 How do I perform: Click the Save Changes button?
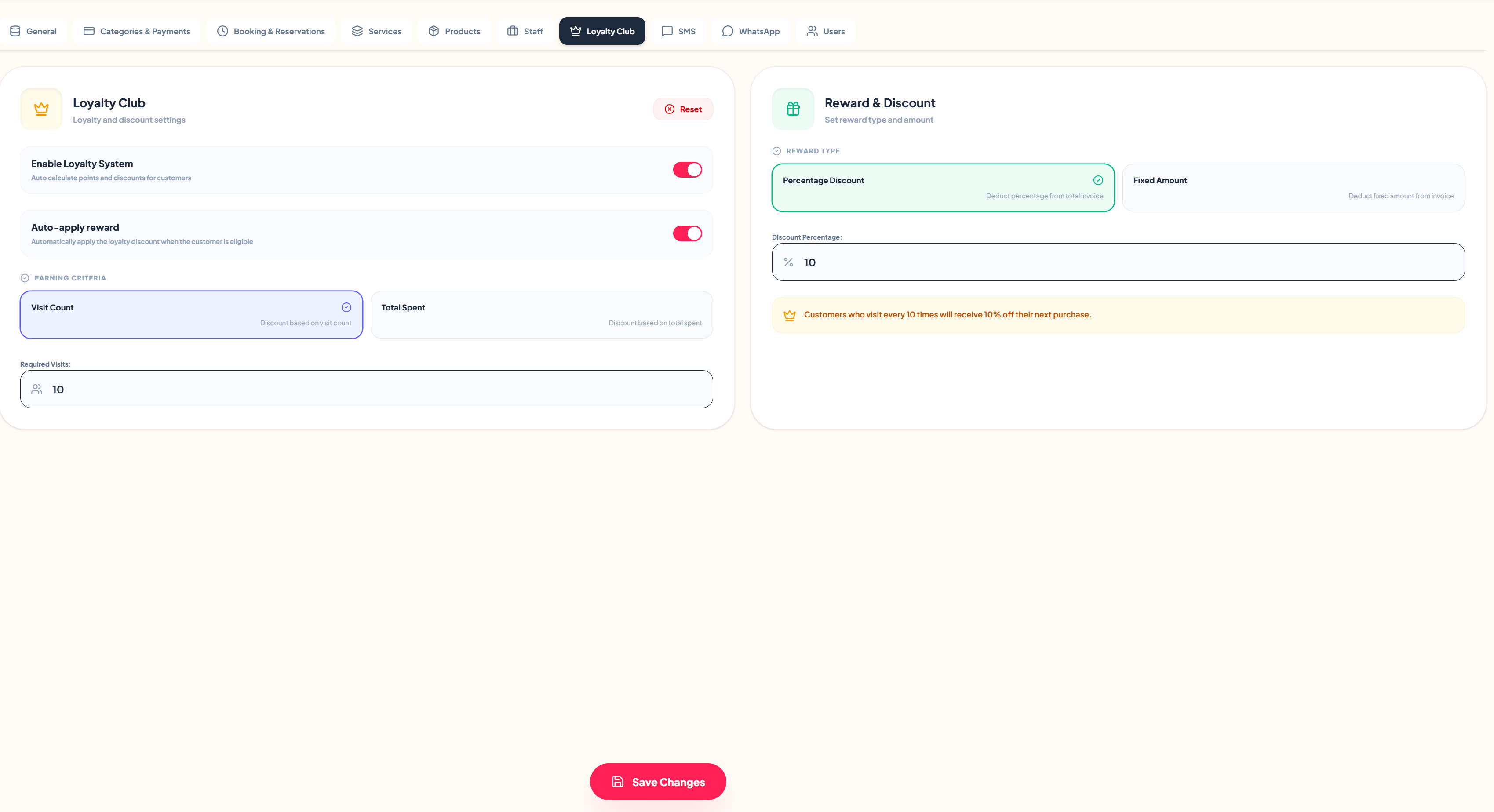click(658, 782)
